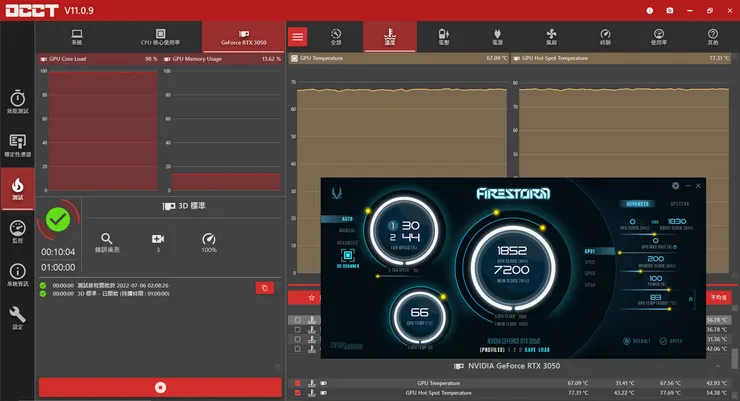Select AUTO fan mode in FireStorm

[347, 219]
